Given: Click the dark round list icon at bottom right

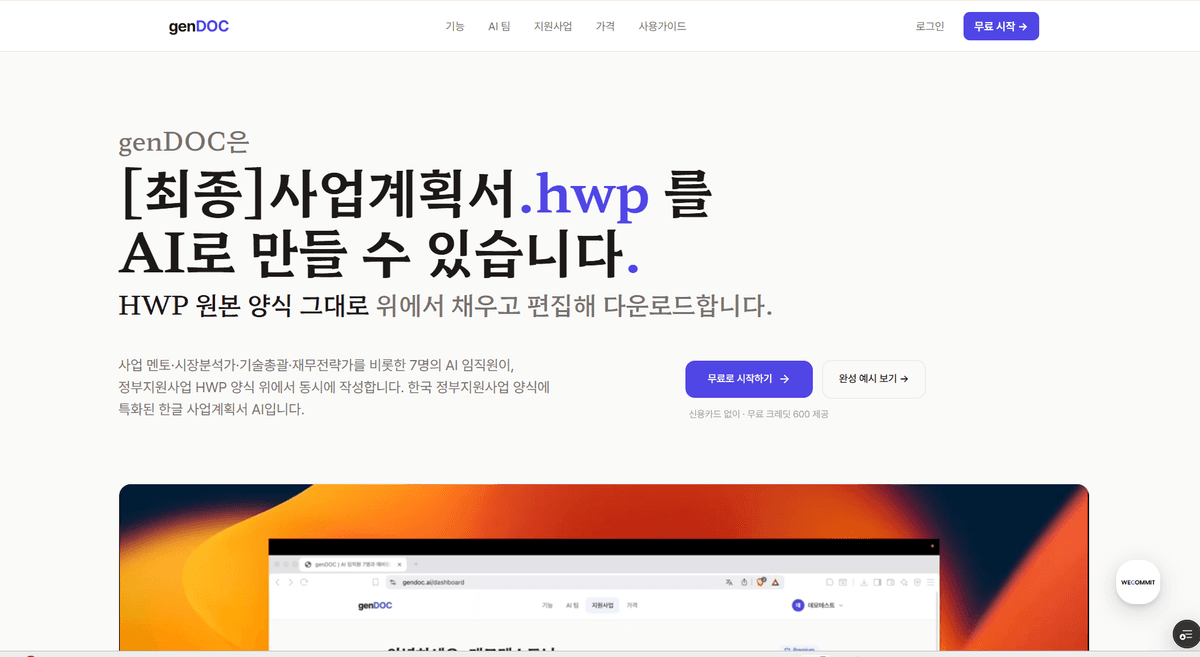Looking at the screenshot, I should [x=1186, y=634].
